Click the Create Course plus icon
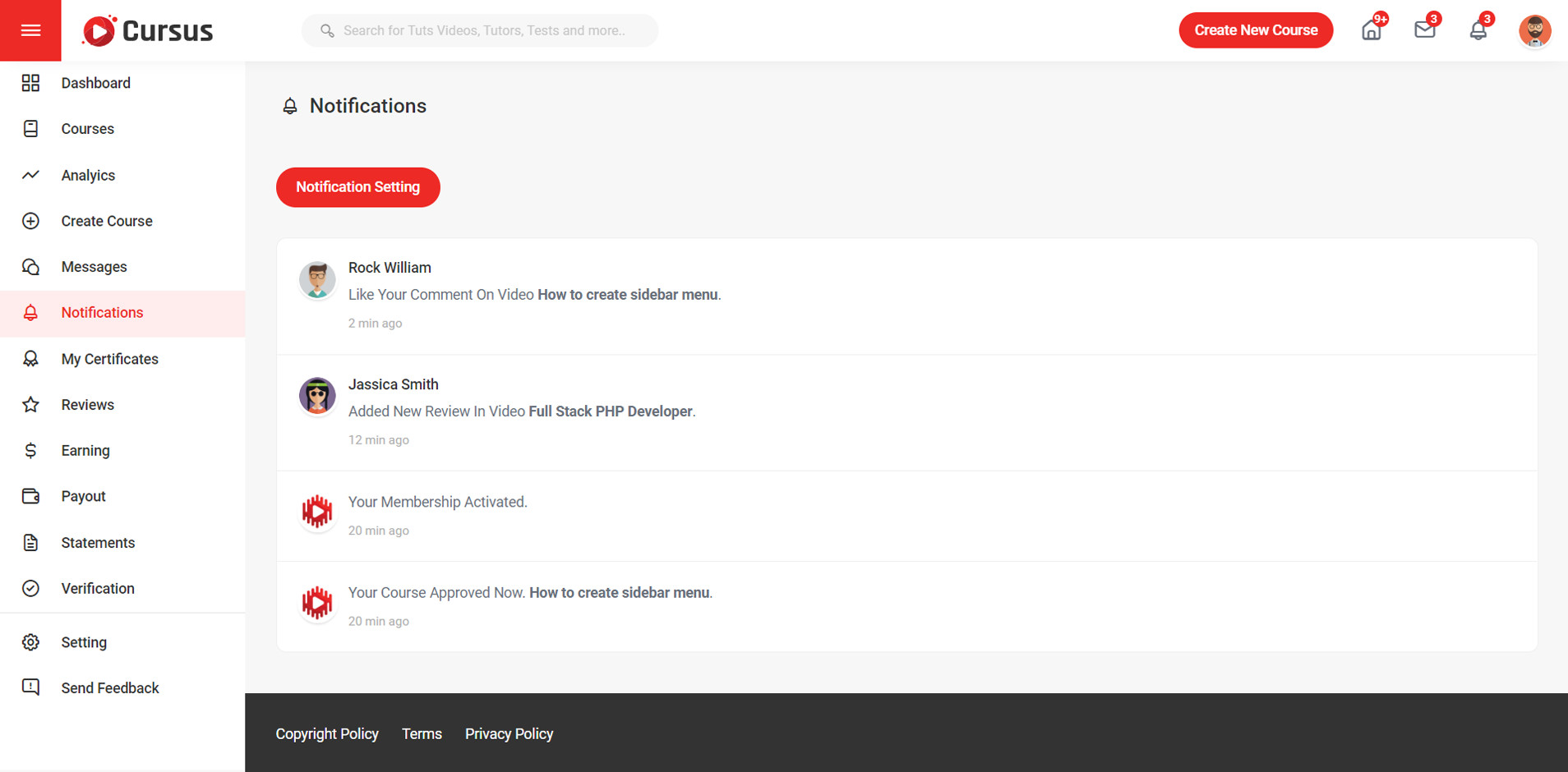Image resolution: width=1568 pixels, height=772 pixels. pyautogui.click(x=30, y=221)
